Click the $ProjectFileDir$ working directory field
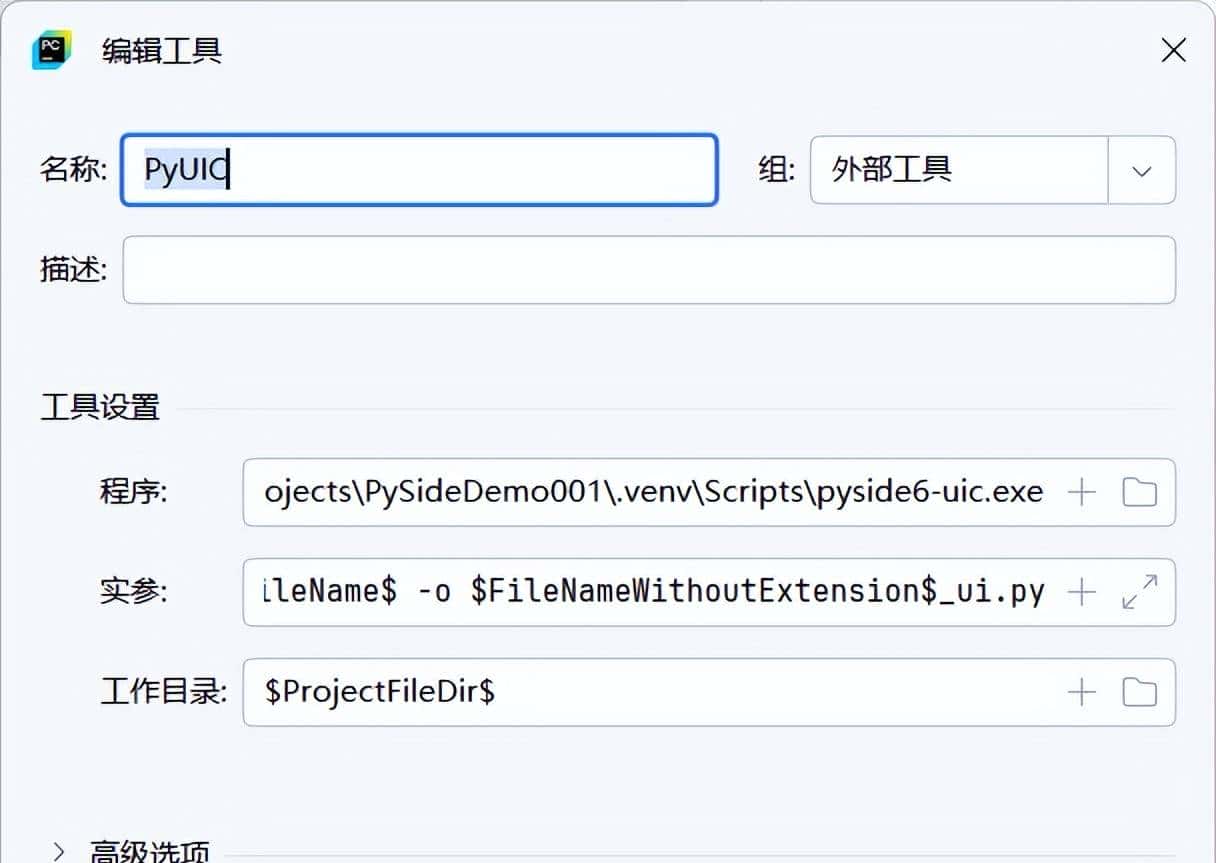The height and width of the screenshot is (863, 1216). (650, 692)
